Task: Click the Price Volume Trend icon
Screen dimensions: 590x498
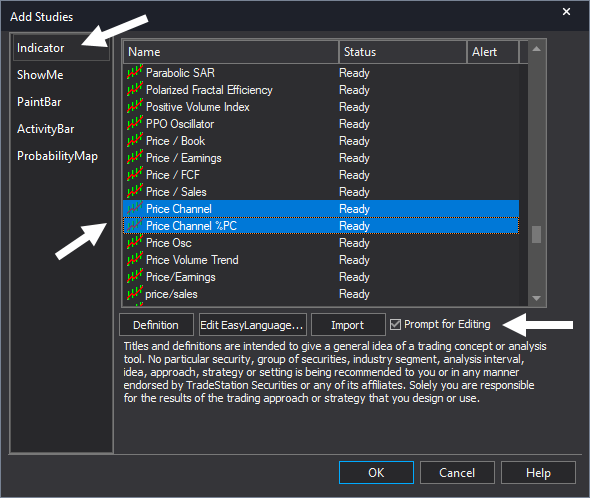Action: [135, 259]
